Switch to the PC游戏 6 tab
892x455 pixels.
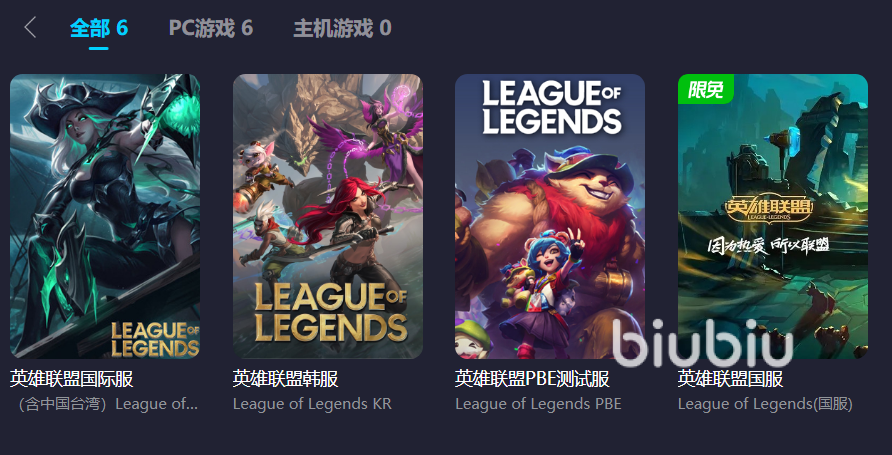pos(210,28)
